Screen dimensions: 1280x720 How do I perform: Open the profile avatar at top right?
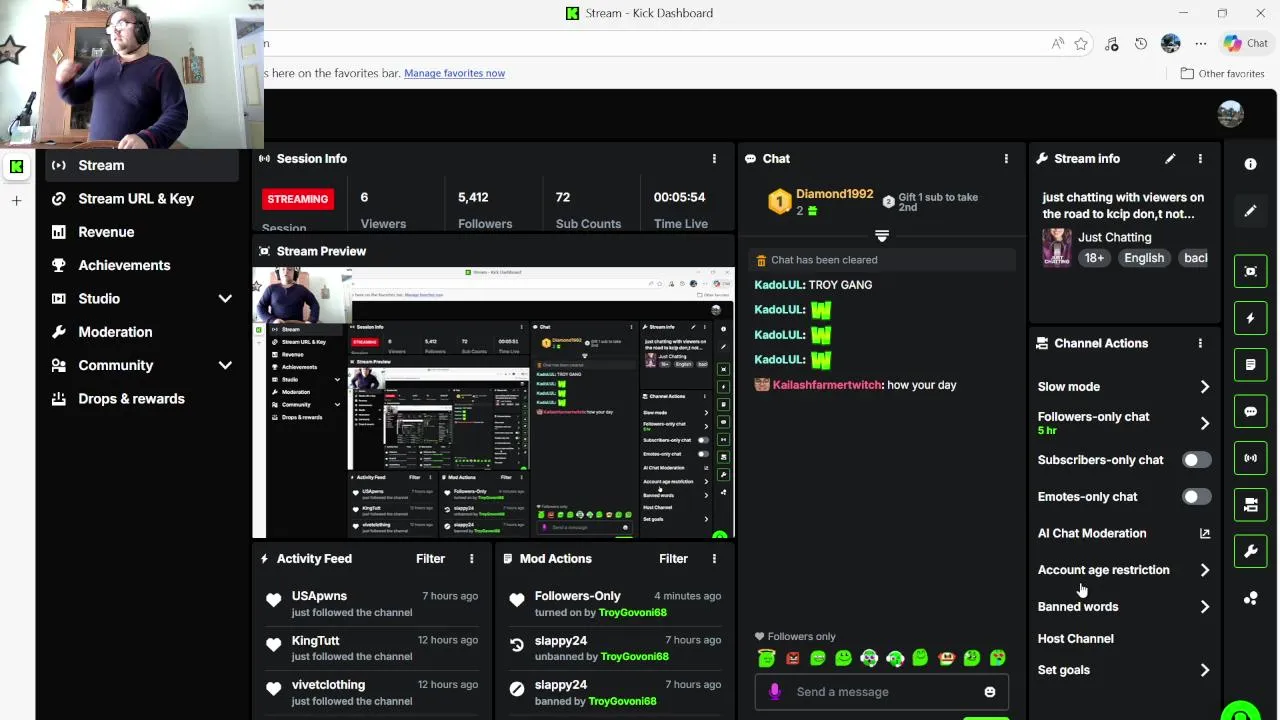[1230, 114]
